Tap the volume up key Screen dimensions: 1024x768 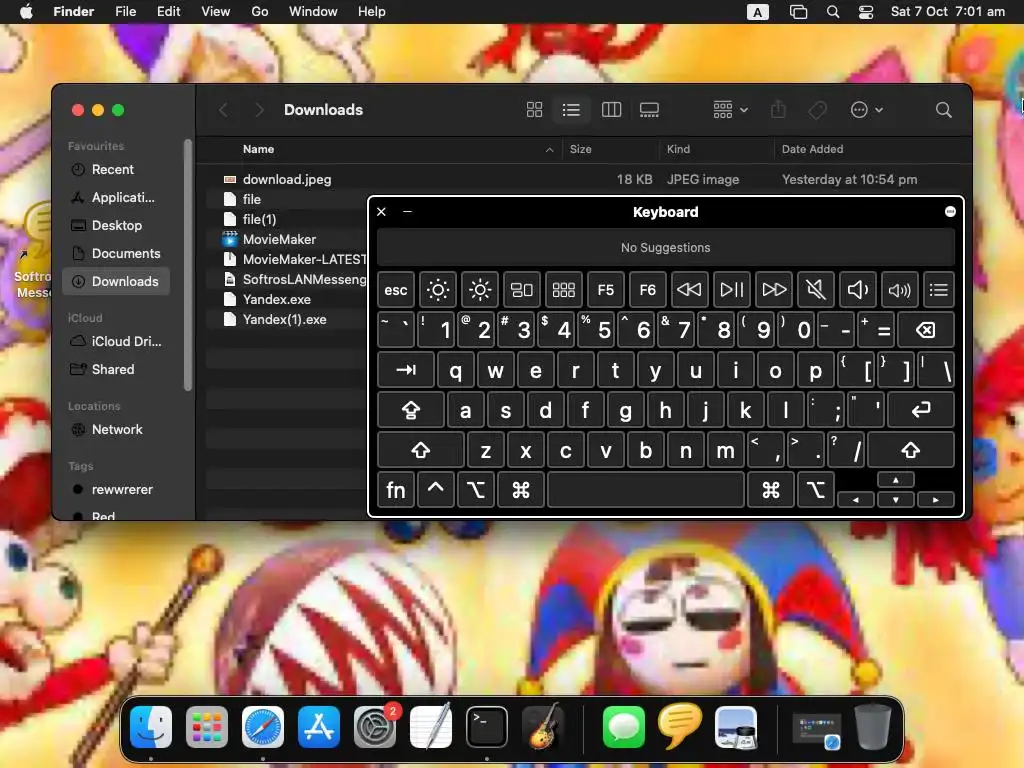[899, 290]
